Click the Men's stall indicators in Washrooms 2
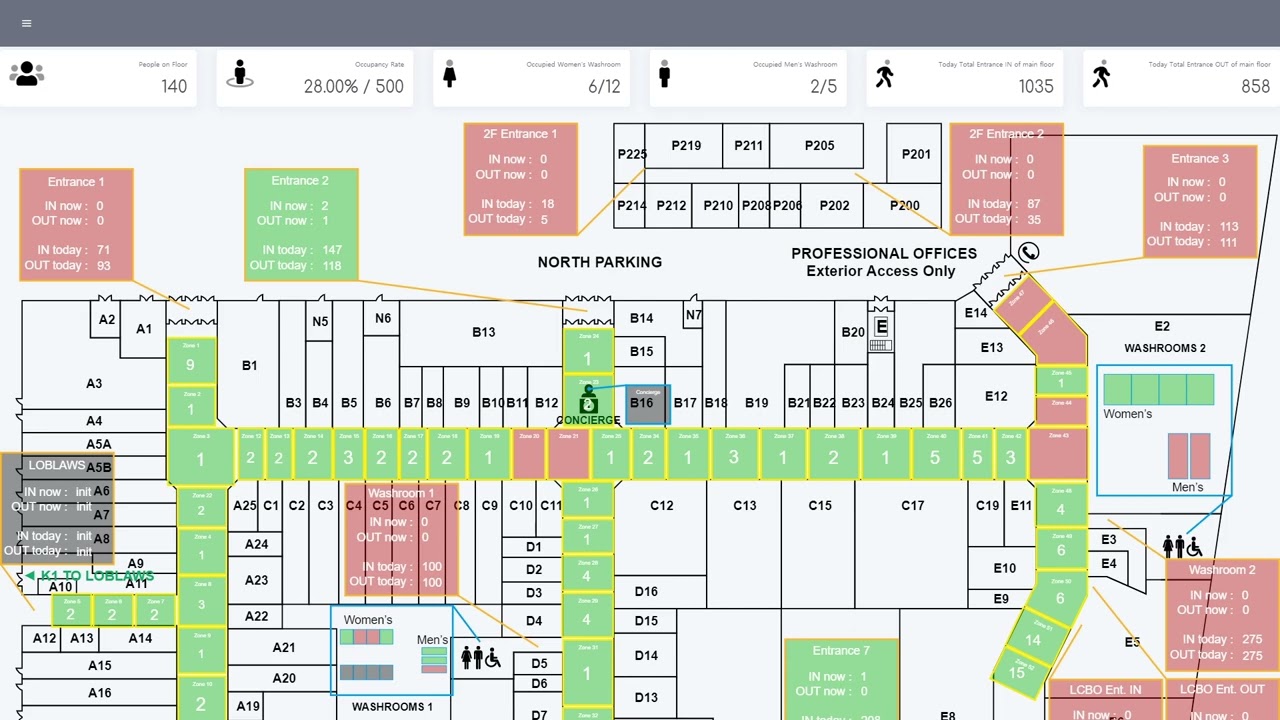This screenshot has width=1280, height=720. [x=1189, y=456]
